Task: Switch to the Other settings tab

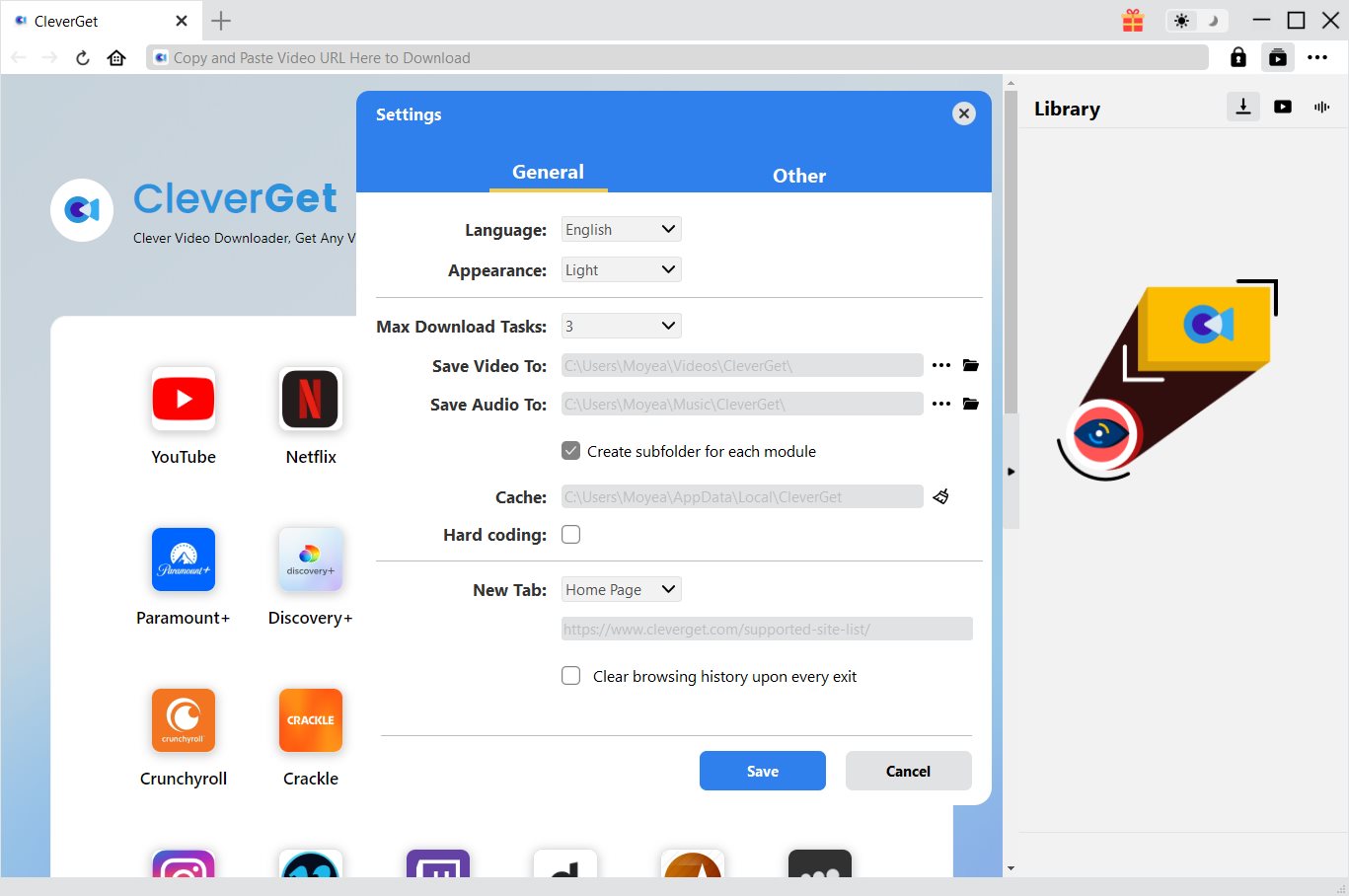Action: [x=798, y=176]
